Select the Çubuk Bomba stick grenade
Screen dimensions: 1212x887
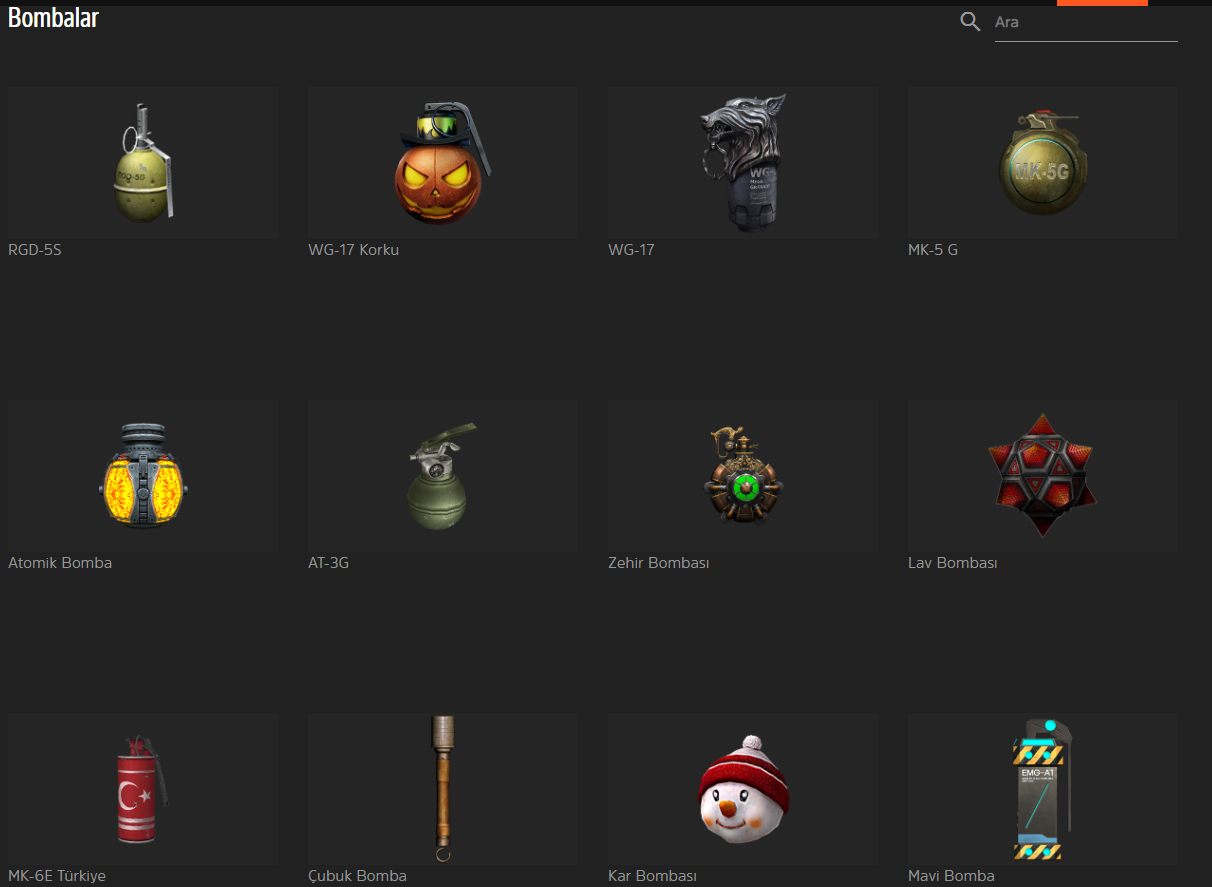click(x=442, y=789)
